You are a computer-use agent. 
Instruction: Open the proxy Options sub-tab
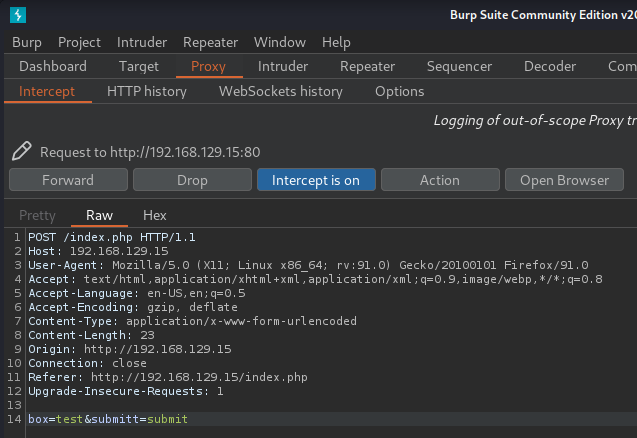click(x=399, y=91)
